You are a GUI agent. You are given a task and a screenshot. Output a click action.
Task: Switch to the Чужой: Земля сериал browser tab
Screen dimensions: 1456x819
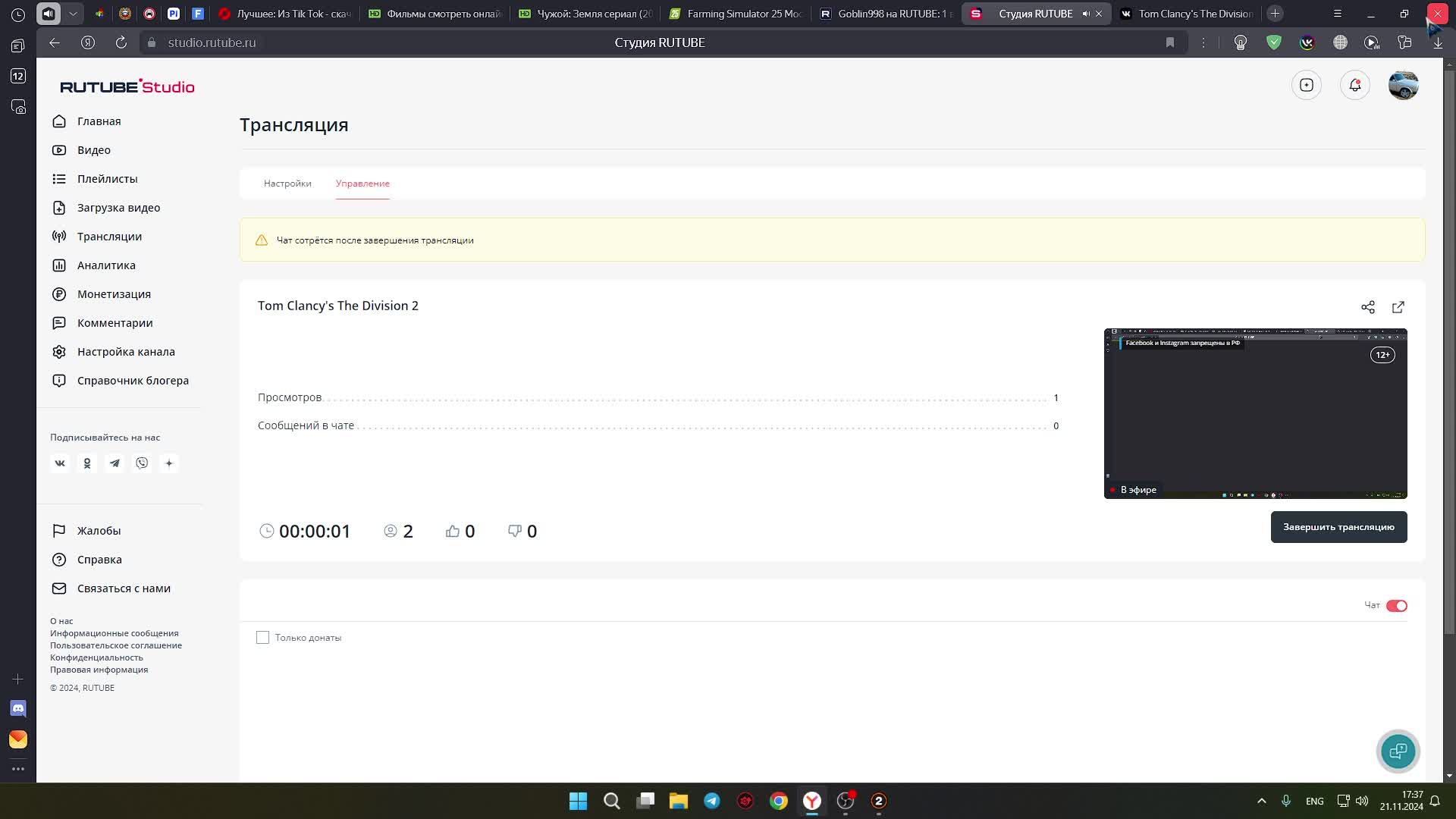(x=585, y=14)
